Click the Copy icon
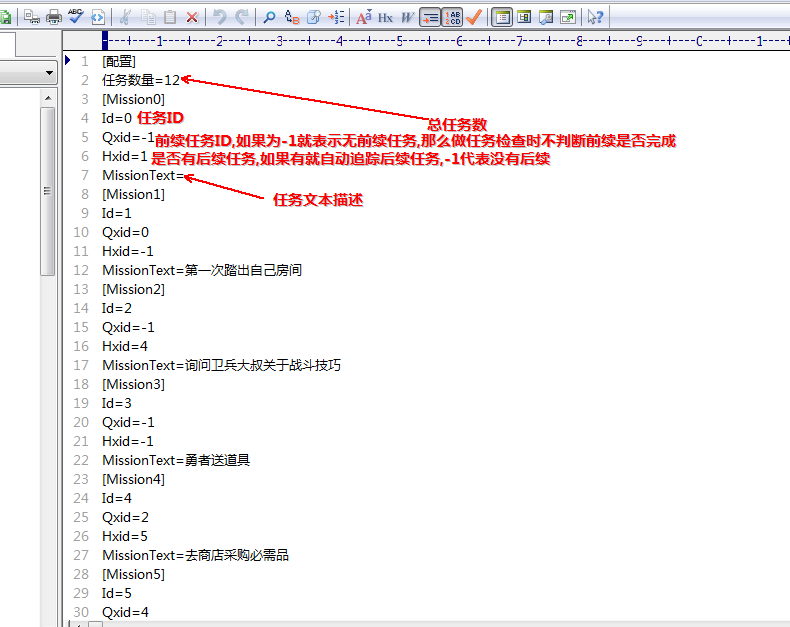This screenshot has width=790, height=627. point(148,18)
